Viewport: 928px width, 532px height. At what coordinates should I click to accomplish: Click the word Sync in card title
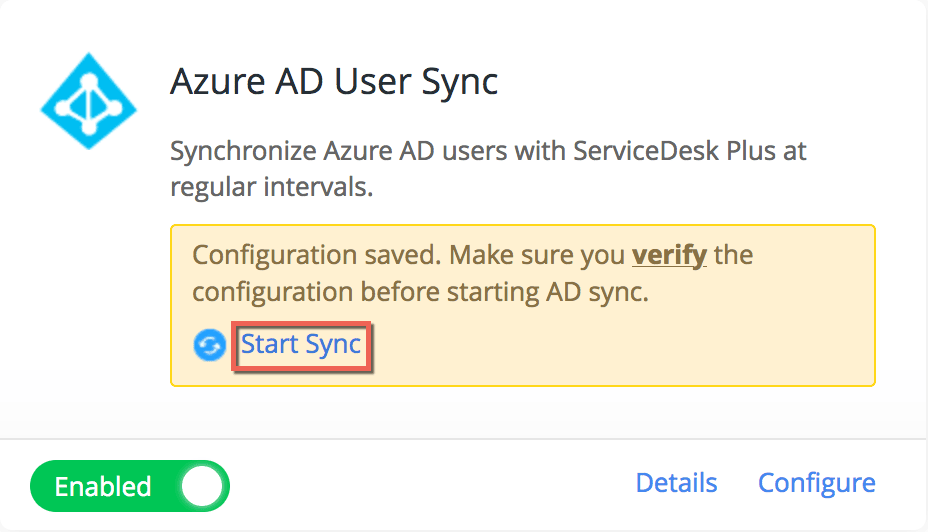coord(459,82)
